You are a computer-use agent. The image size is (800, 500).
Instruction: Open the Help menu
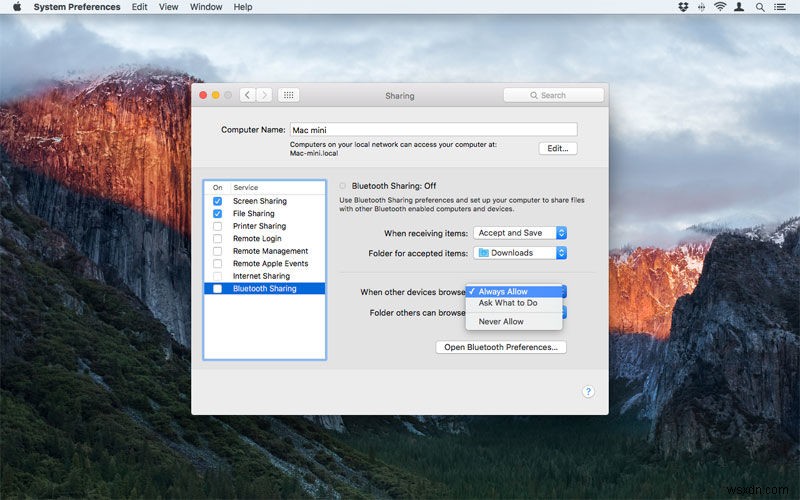pyautogui.click(x=243, y=7)
